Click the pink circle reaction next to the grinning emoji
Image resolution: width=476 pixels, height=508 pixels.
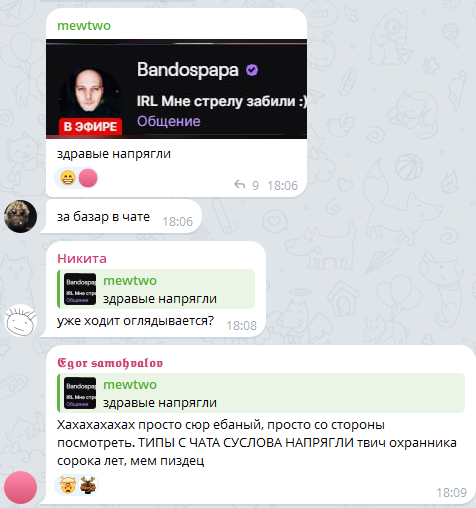88,178
